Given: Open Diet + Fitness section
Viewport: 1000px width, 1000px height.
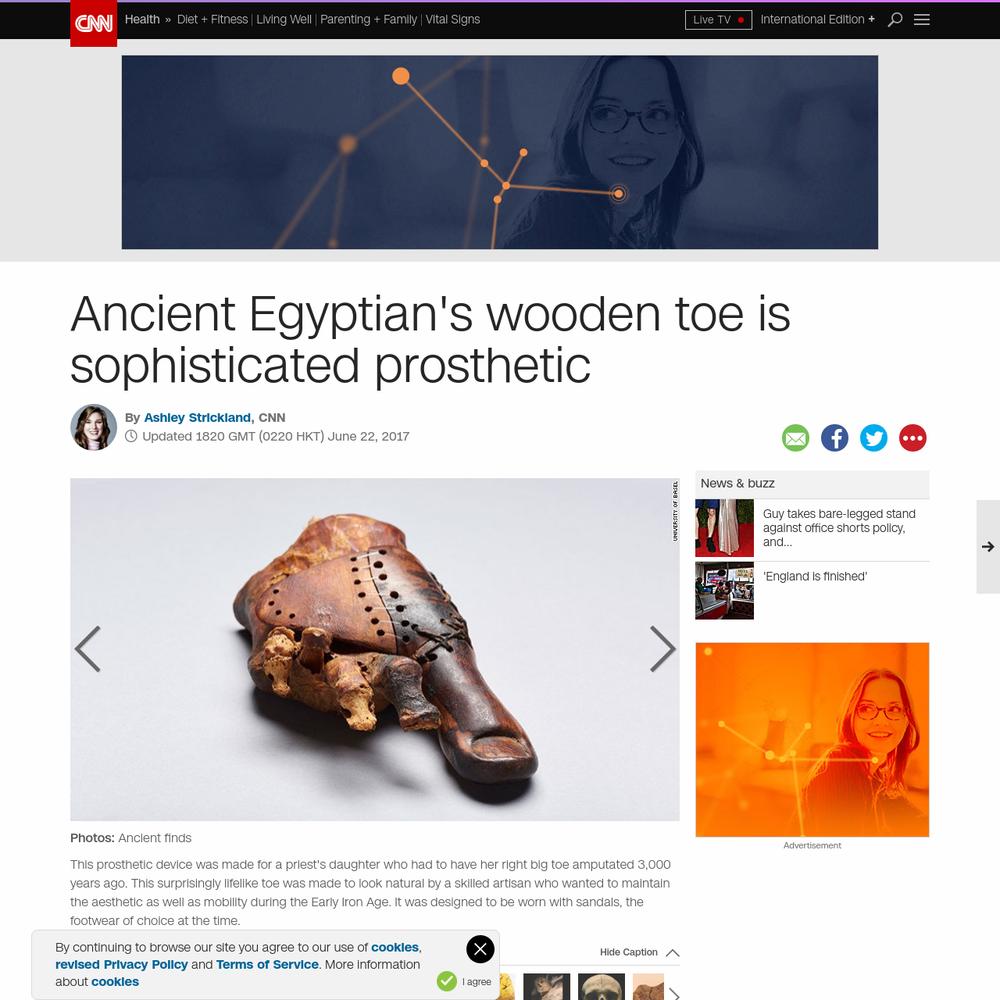Looking at the screenshot, I should pos(212,20).
